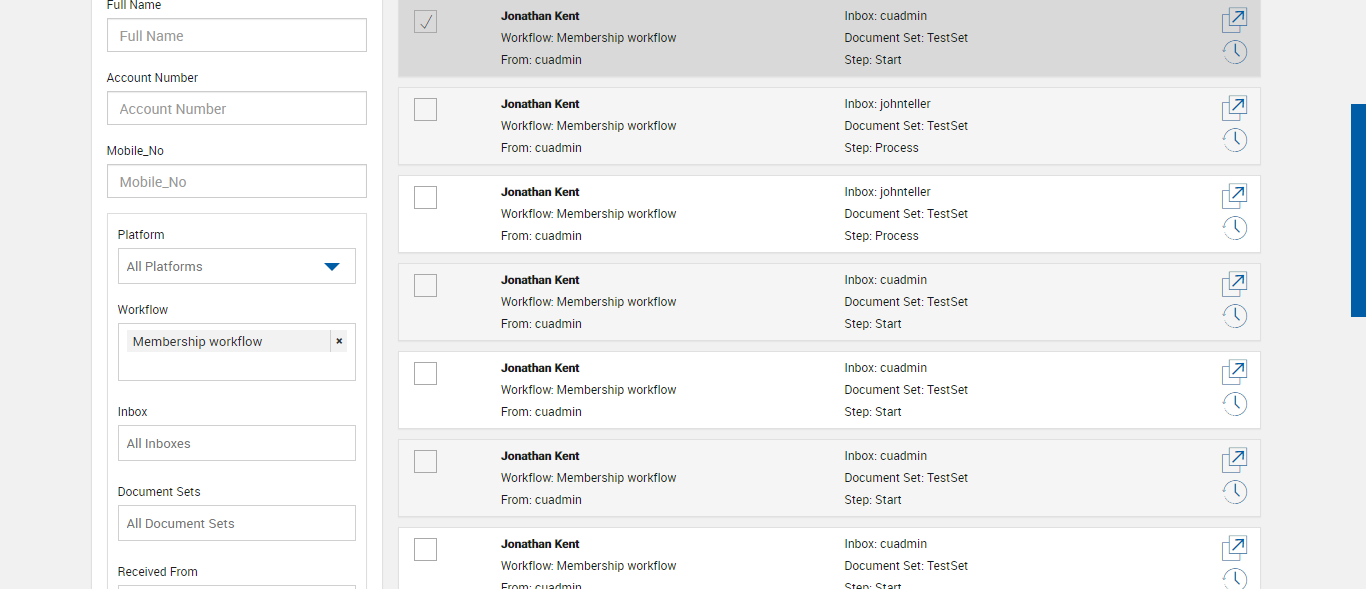Select checkbox of second johnteller Process item
Screen dimensions: 1366x589
pyautogui.click(x=425, y=197)
